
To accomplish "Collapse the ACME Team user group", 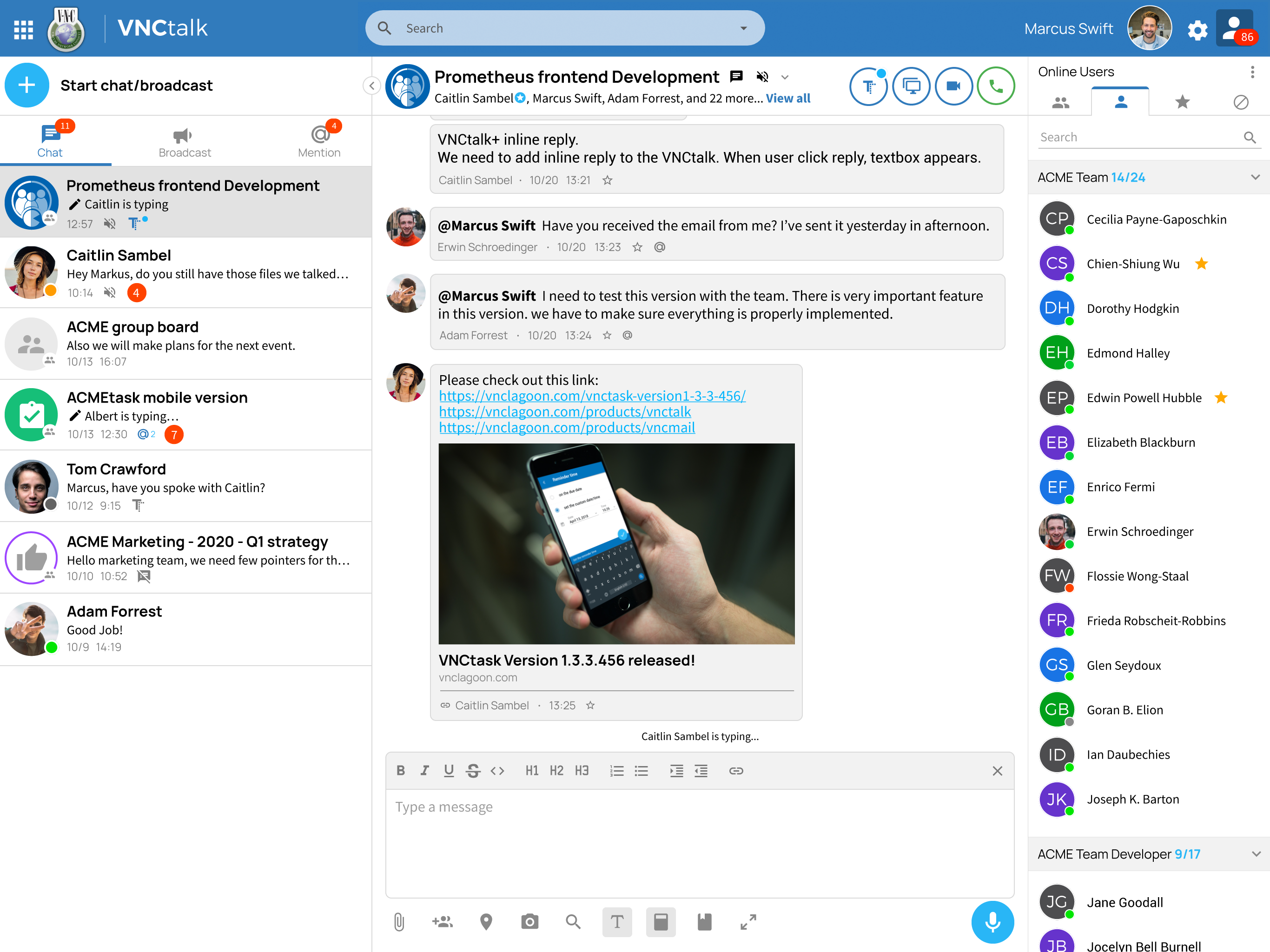I will click(x=1255, y=178).
